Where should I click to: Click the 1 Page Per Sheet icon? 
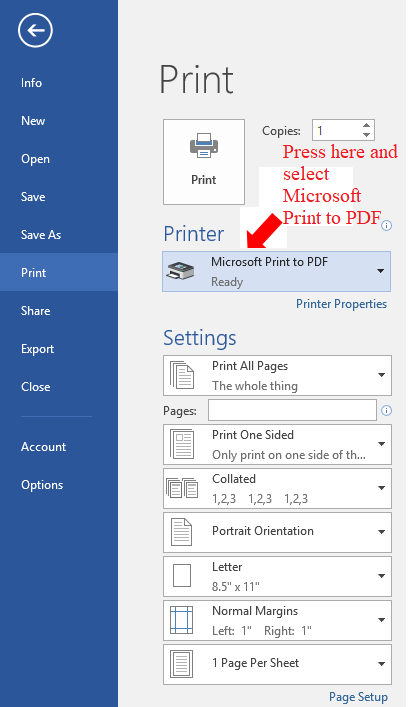coord(182,664)
